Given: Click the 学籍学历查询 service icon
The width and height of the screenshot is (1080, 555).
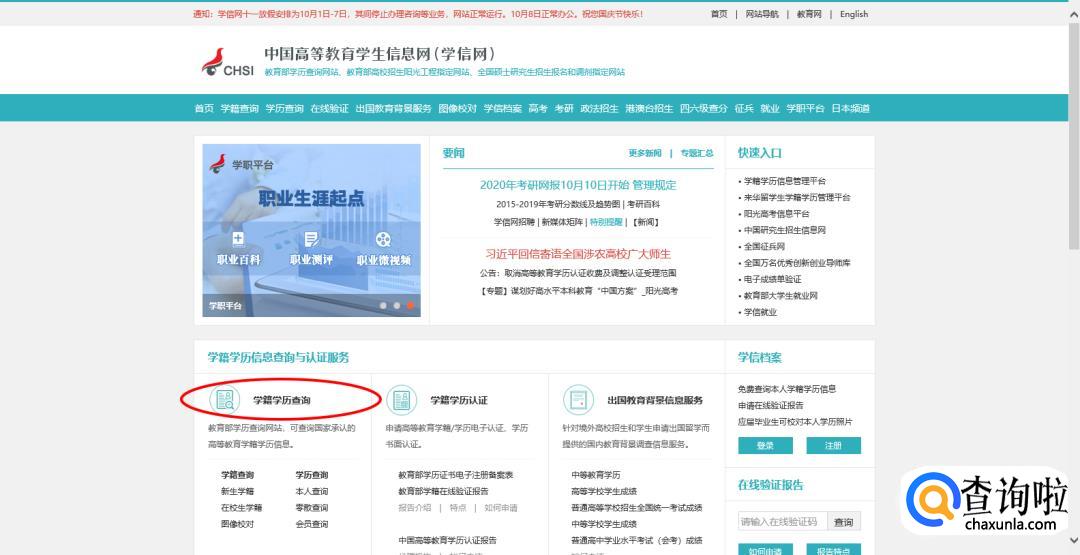Looking at the screenshot, I should point(225,400).
